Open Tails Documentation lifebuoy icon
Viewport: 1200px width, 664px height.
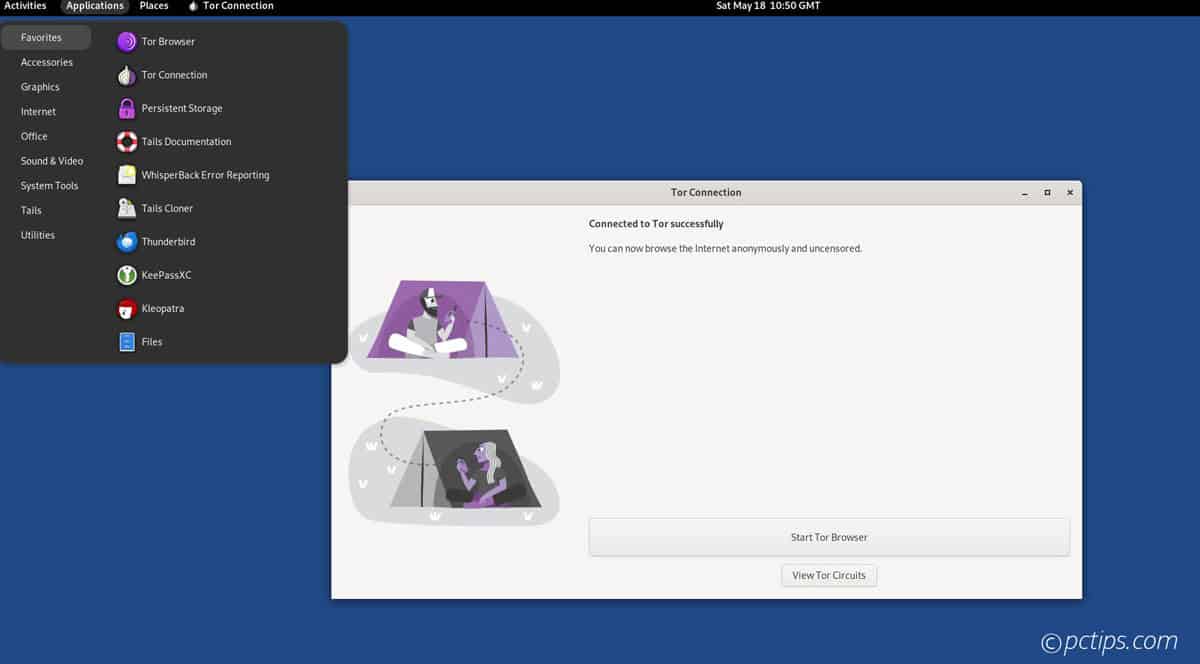pyautogui.click(x=127, y=142)
